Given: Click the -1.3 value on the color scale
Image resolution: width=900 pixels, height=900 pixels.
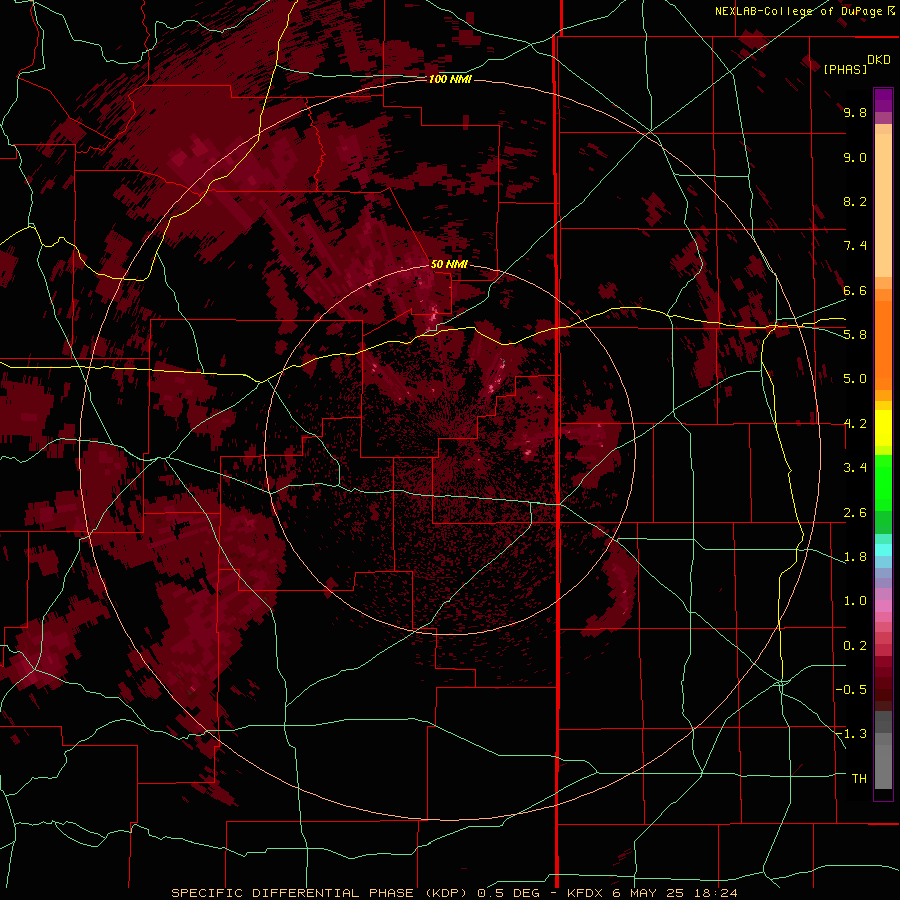Looking at the screenshot, I should (851, 734).
